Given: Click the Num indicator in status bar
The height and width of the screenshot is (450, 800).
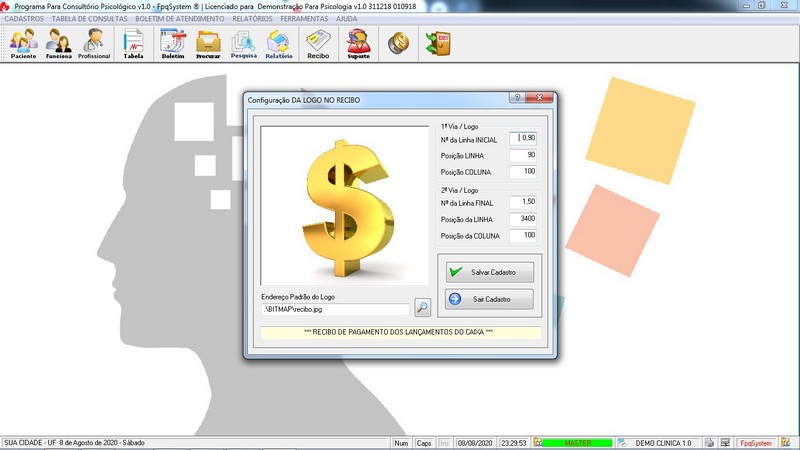Looking at the screenshot, I should coord(402,443).
